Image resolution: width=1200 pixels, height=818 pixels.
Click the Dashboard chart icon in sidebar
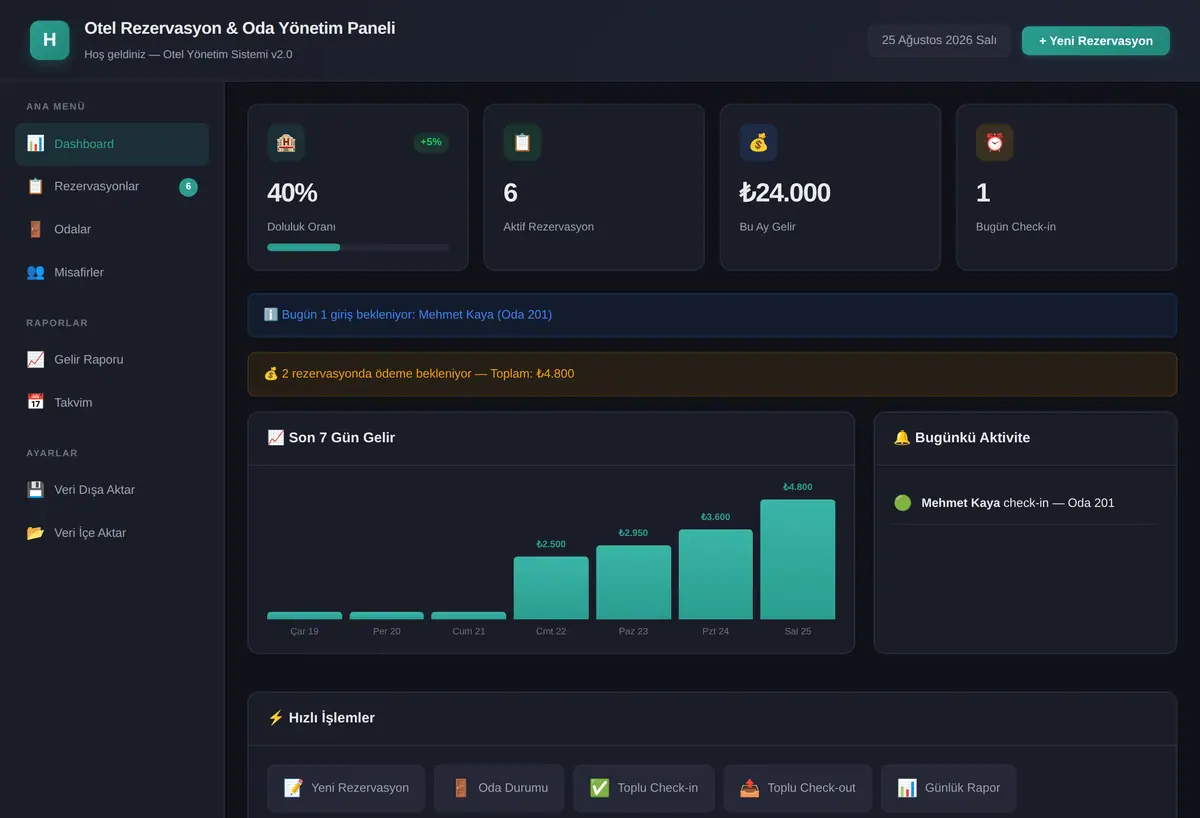[x=35, y=143]
